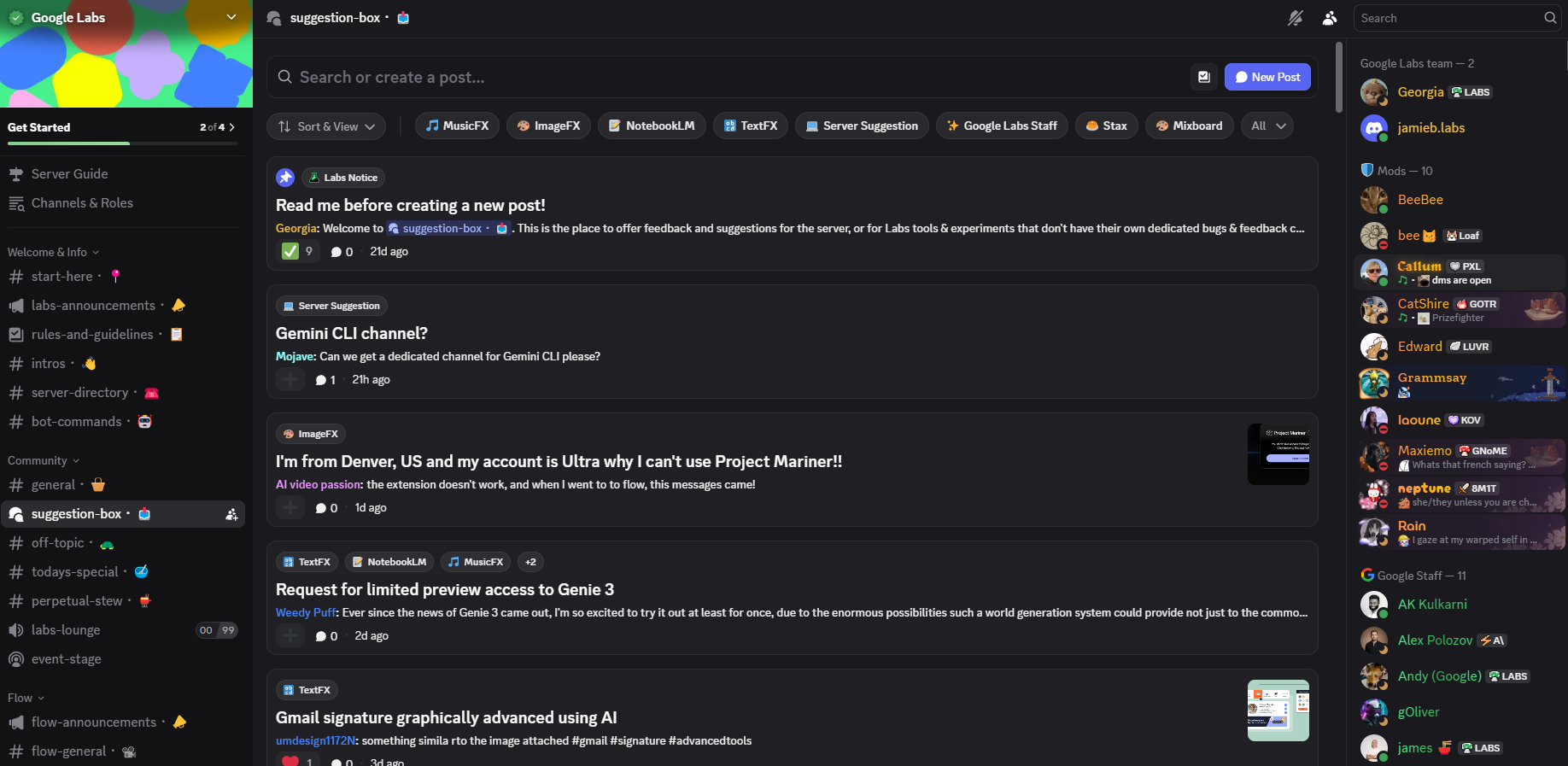
Task: Click add members icon beside suggestion-box channel
Action: (x=231, y=514)
